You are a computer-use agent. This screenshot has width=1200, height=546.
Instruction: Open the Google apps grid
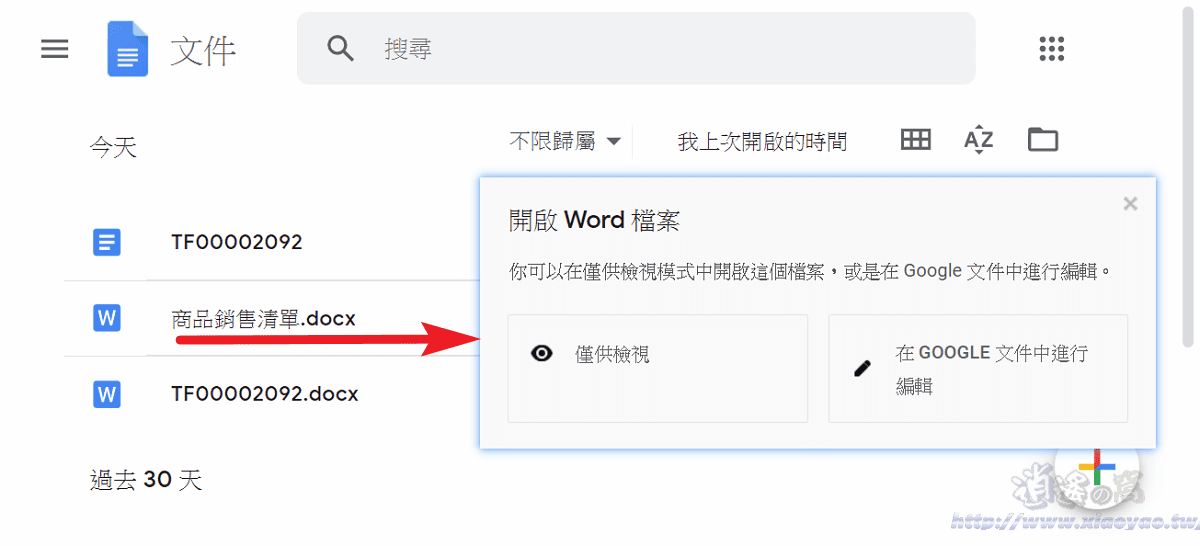tap(1051, 48)
